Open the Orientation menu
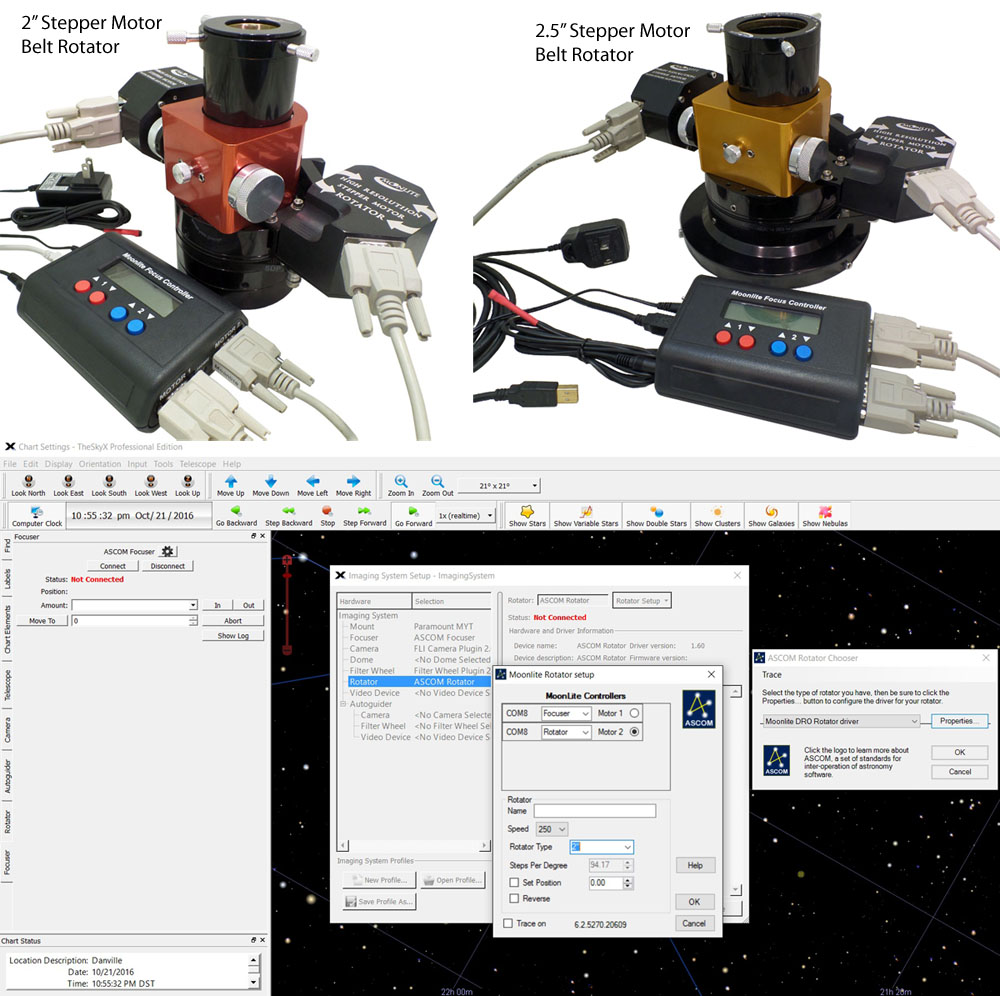Screen dimensions: 1000x996 click(x=99, y=464)
